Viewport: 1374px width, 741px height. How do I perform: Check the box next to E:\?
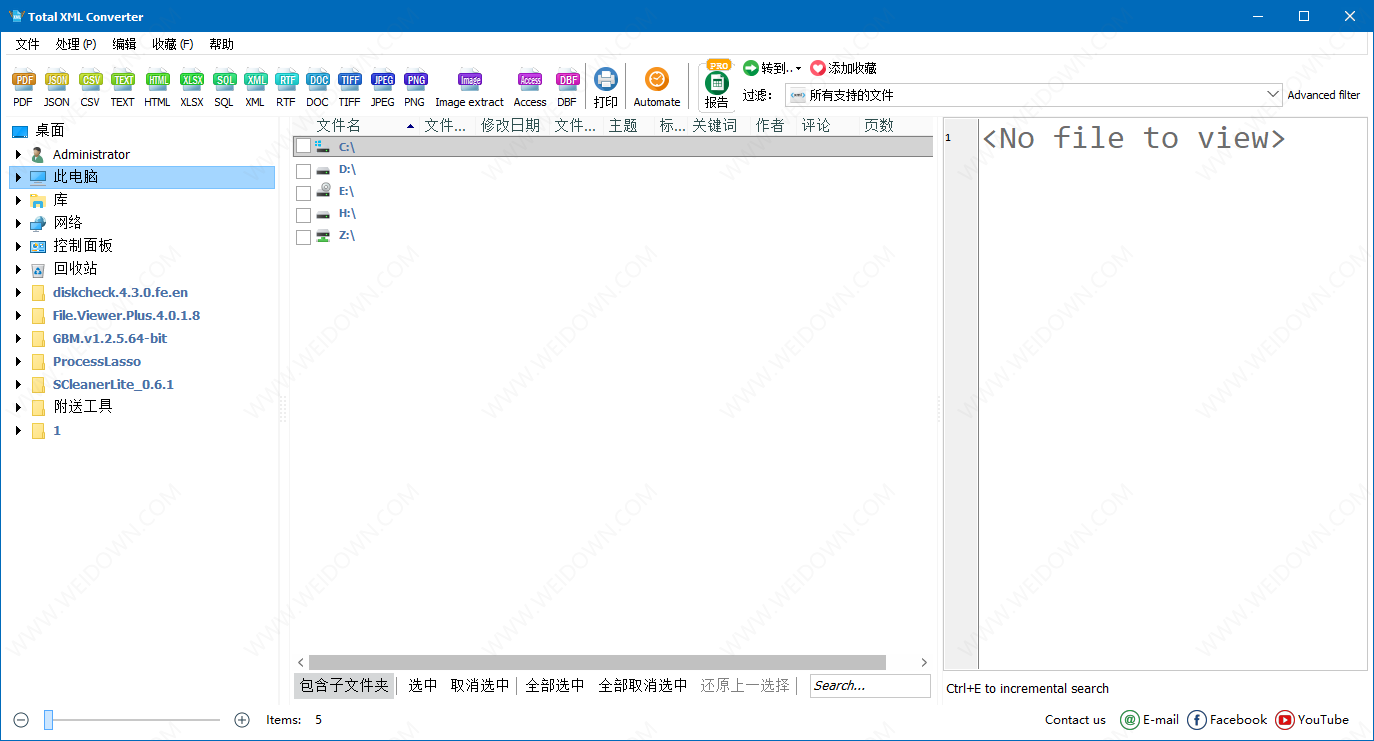click(x=303, y=193)
